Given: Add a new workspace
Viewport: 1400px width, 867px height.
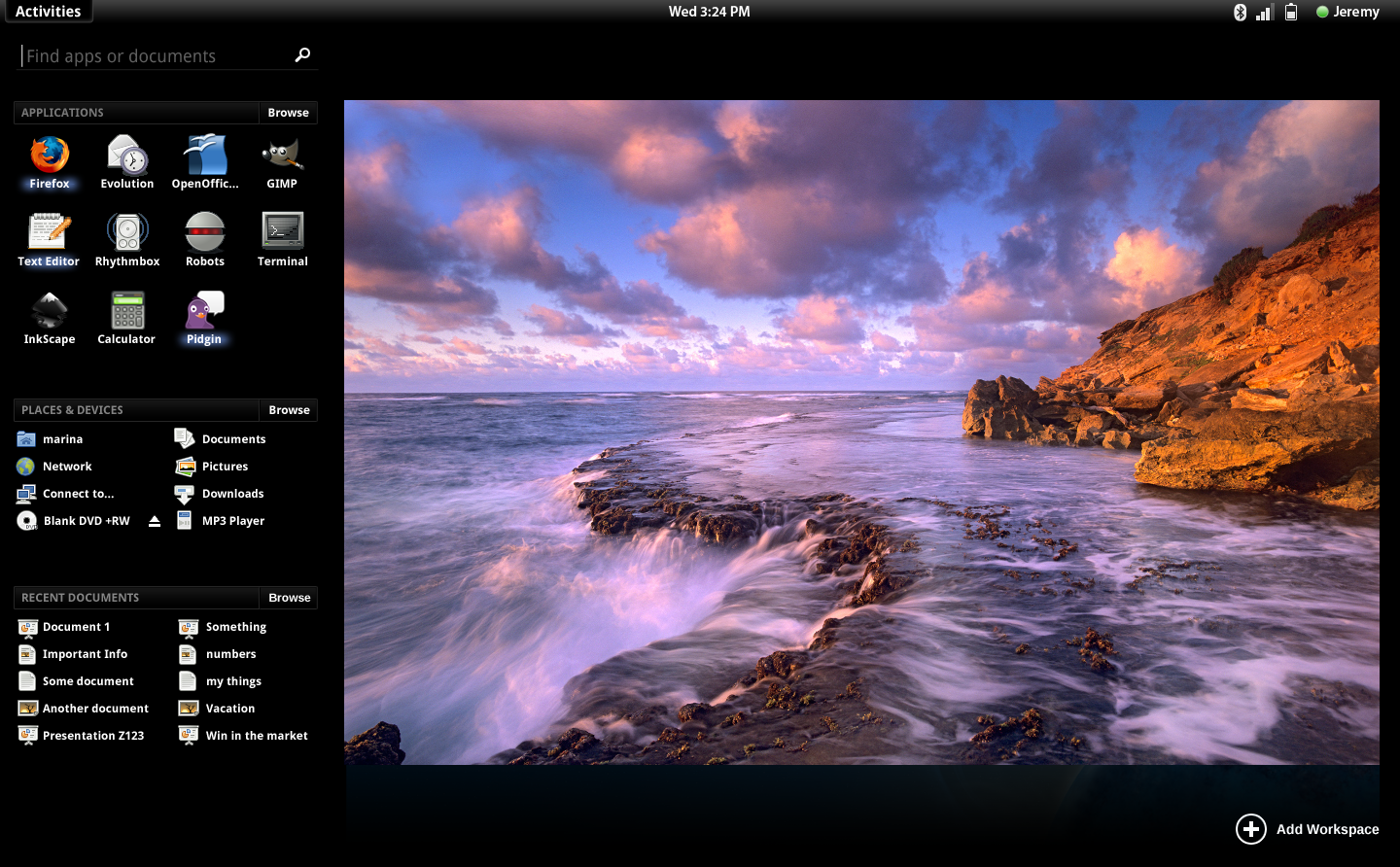Looking at the screenshot, I should coord(1251,829).
